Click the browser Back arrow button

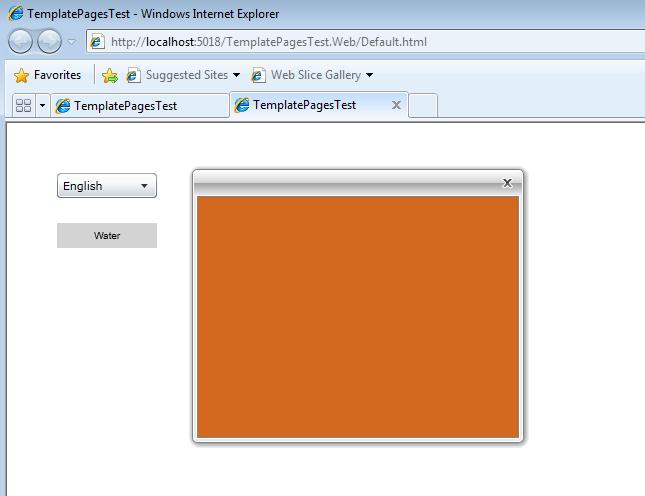(21, 42)
